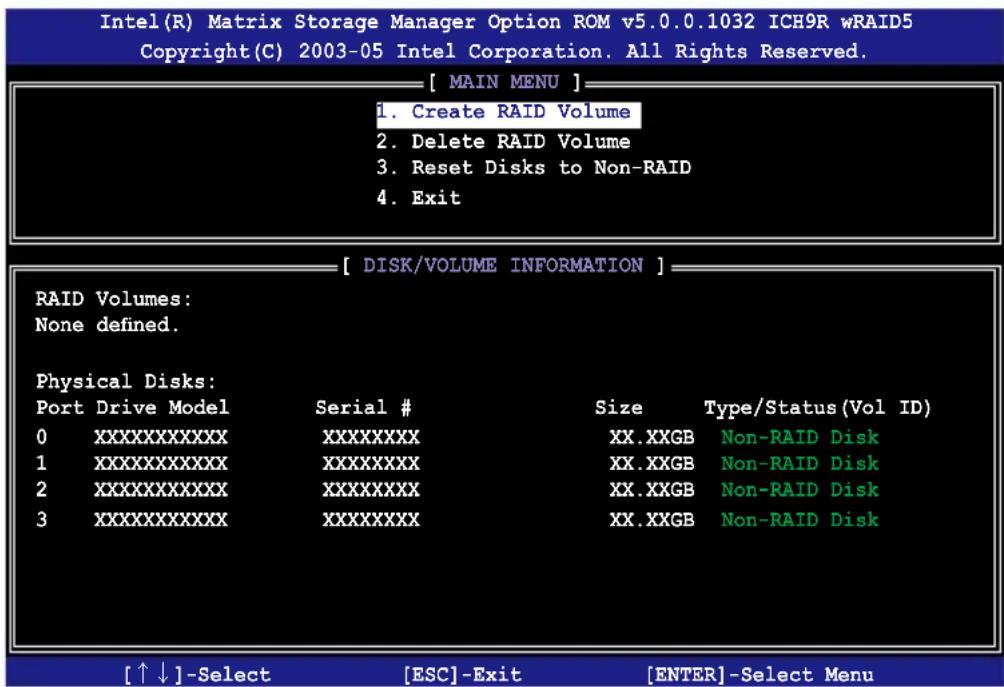Click port number 2 in disk list
This screenshot has height=687, width=1004.
pyautogui.click(x=42, y=490)
